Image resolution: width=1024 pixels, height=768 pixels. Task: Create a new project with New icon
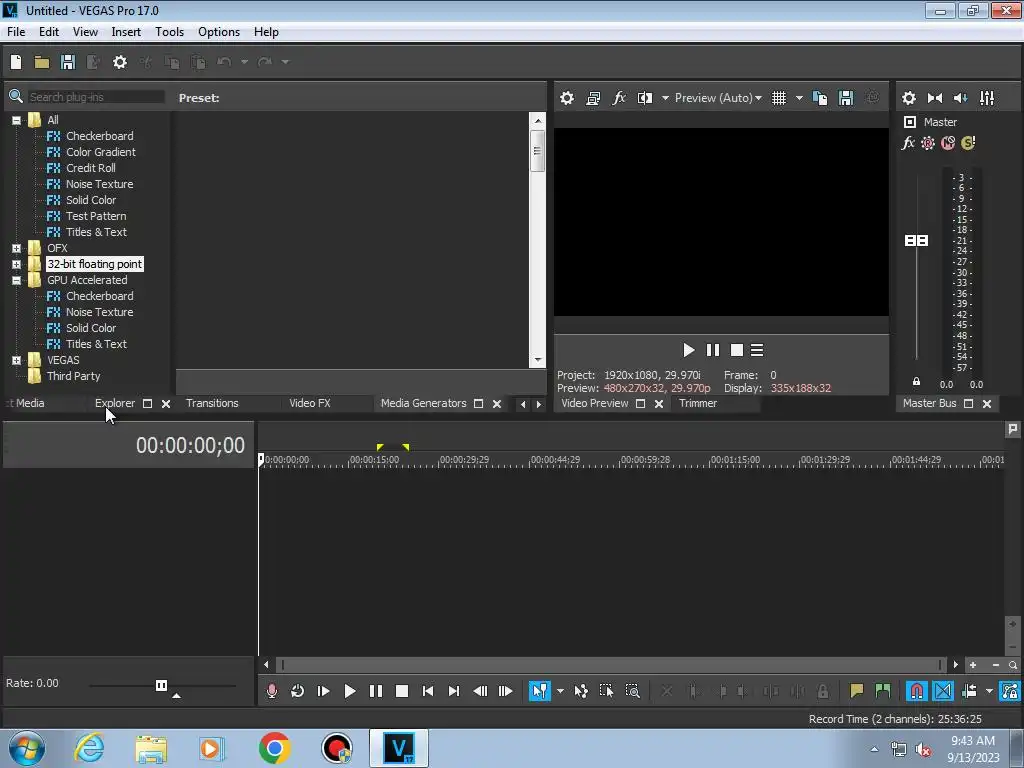point(16,62)
